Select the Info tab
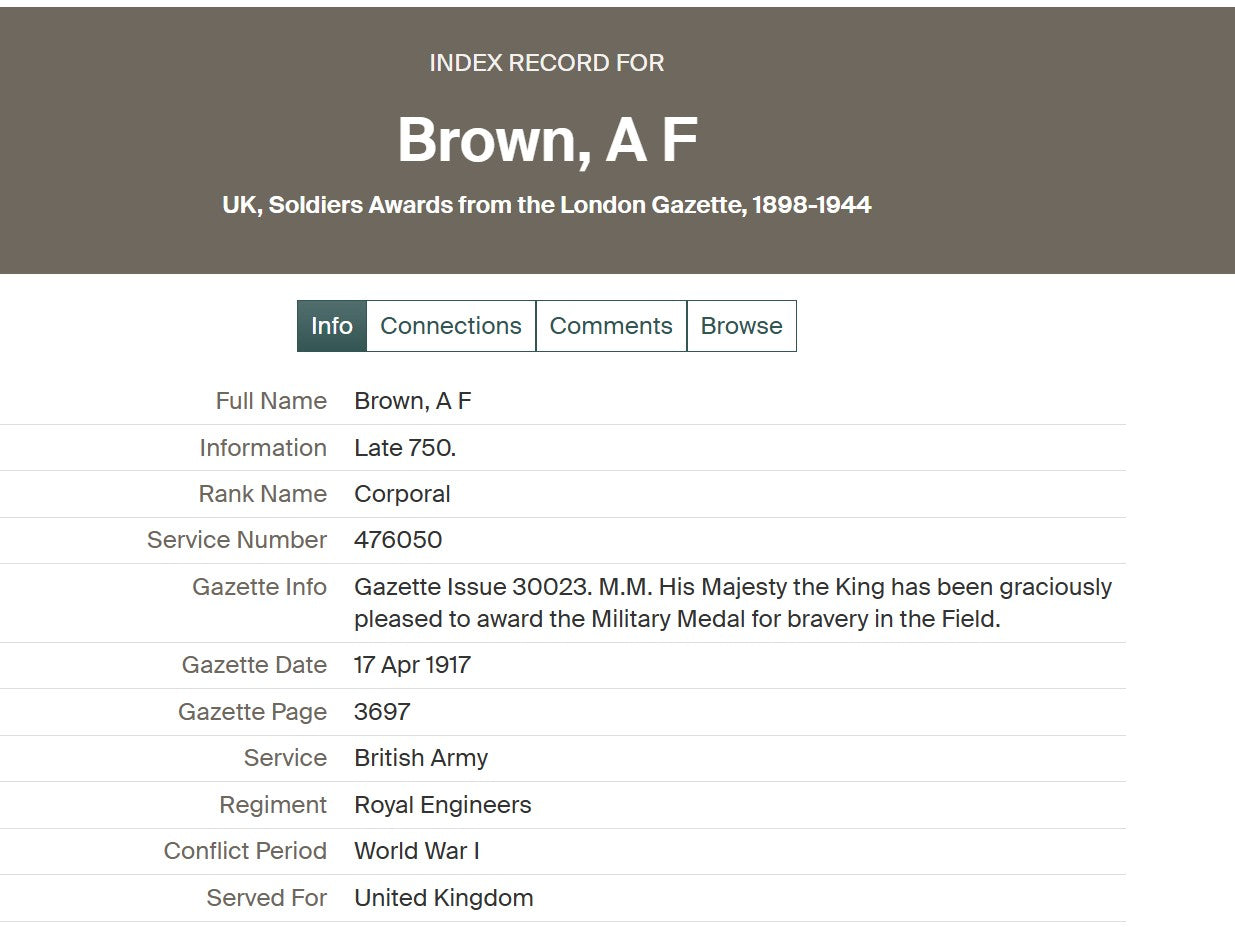Screen dimensions: 1235x927 coord(331,326)
